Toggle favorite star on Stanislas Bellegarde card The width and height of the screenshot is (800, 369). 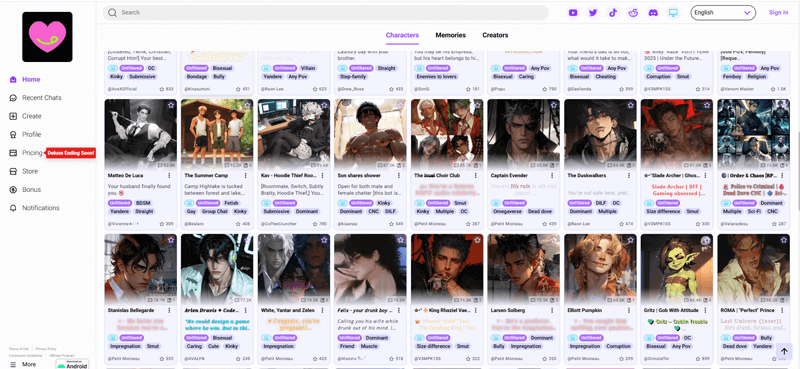(x=171, y=240)
